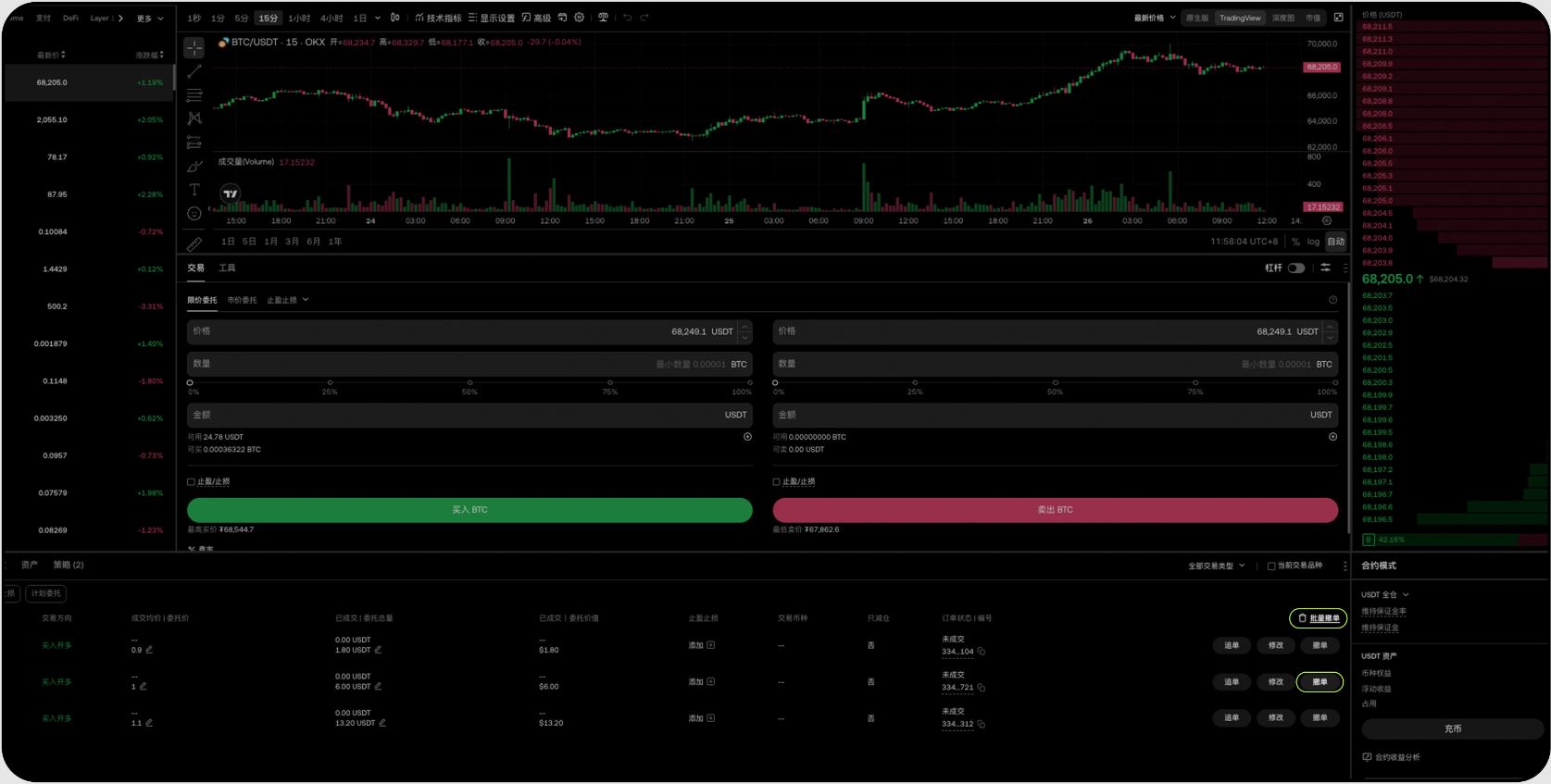Click the 批量撤单 bulk cancel button
The width and height of the screenshot is (1551, 784).
(x=1318, y=618)
